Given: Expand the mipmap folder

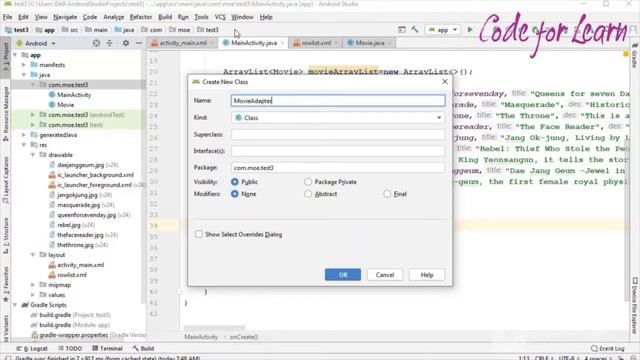Looking at the screenshot, I should click(33, 285).
